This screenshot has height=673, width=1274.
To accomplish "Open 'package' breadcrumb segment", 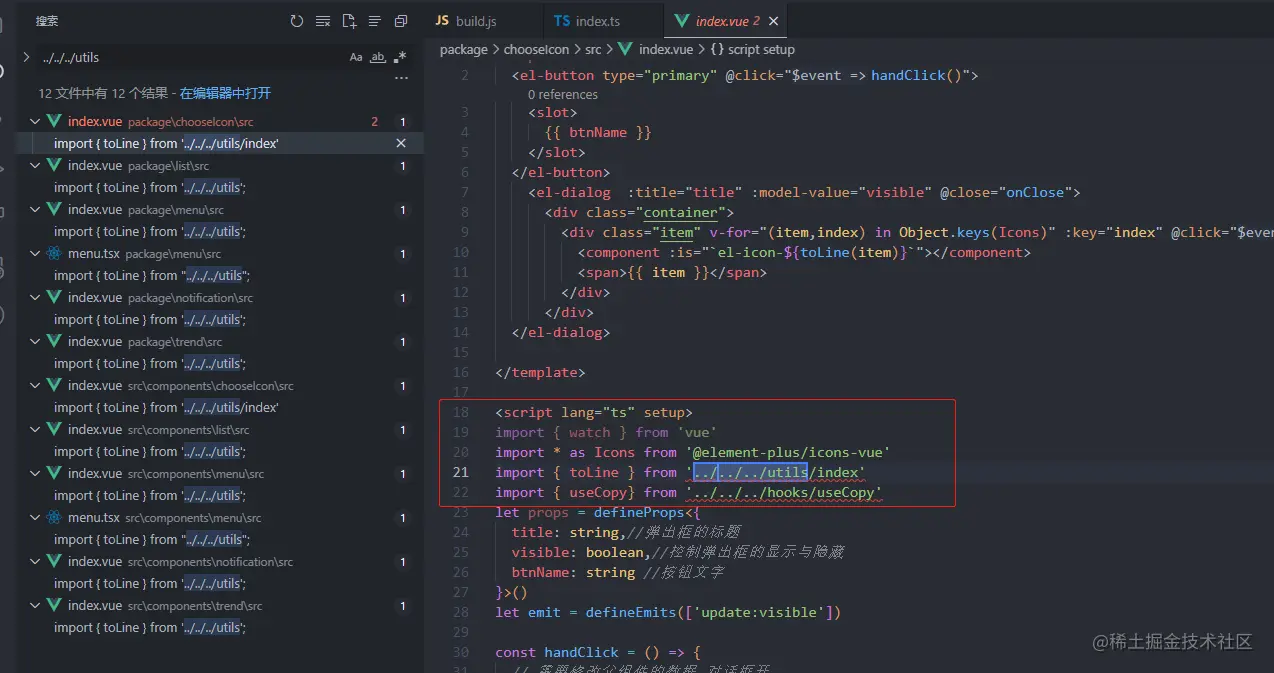I will pos(464,49).
